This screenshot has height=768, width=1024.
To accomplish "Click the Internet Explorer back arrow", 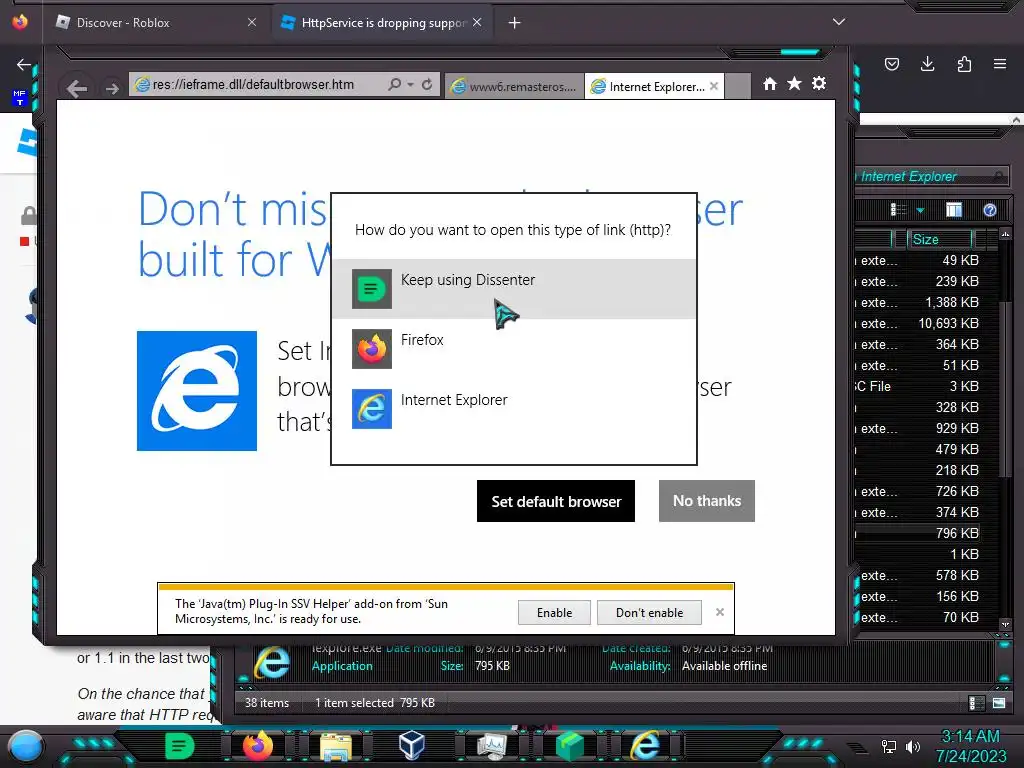I will point(76,88).
